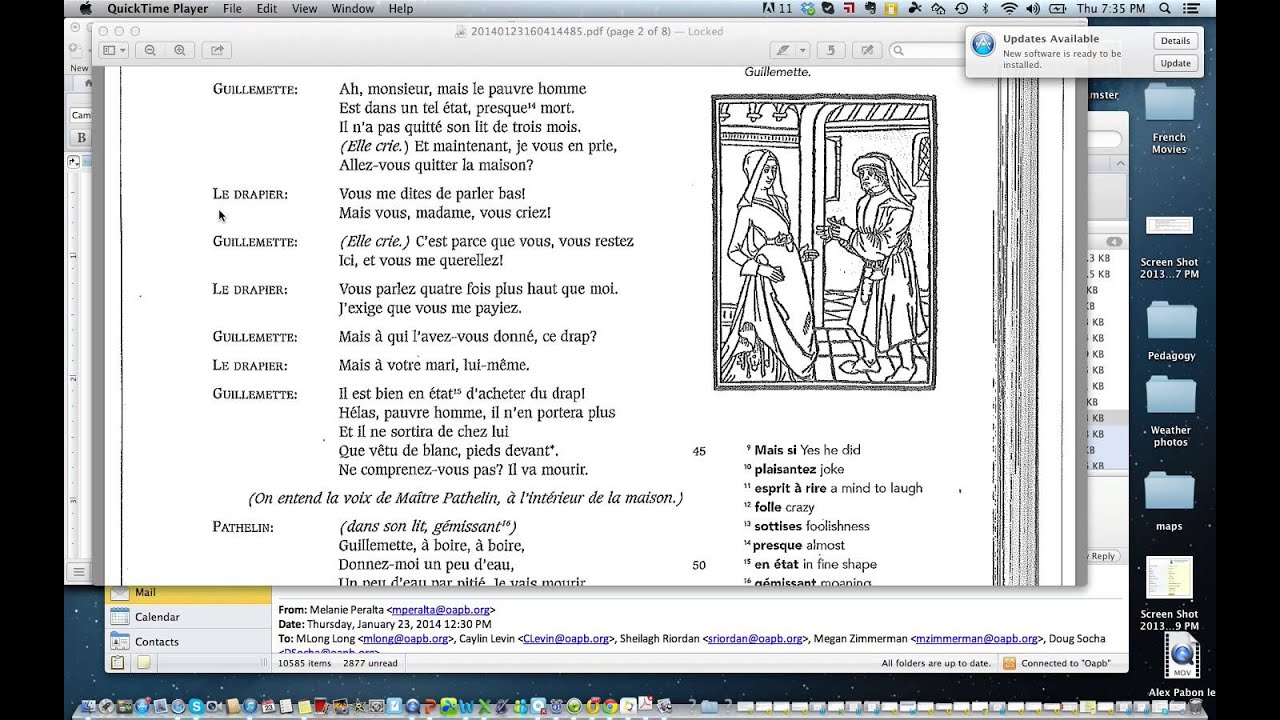Show the Edit (markup) toolbar
The height and width of the screenshot is (720, 1280).
(867, 50)
